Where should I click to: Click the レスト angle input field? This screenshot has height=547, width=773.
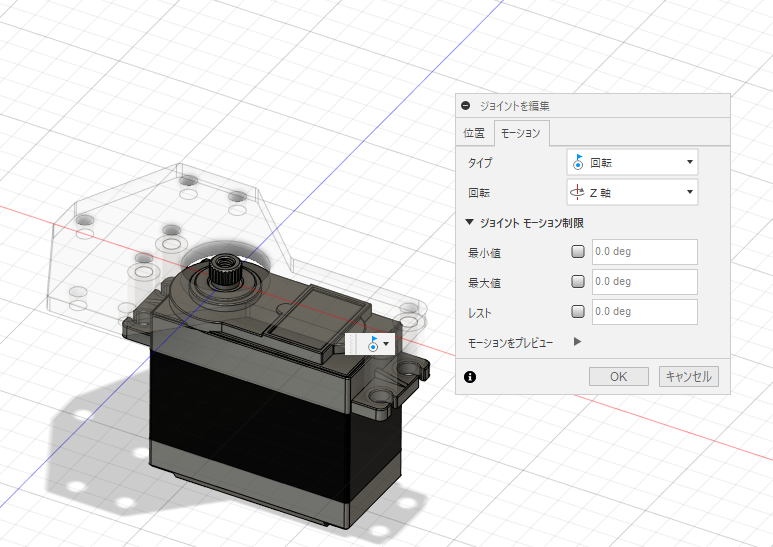pyautogui.click(x=645, y=312)
